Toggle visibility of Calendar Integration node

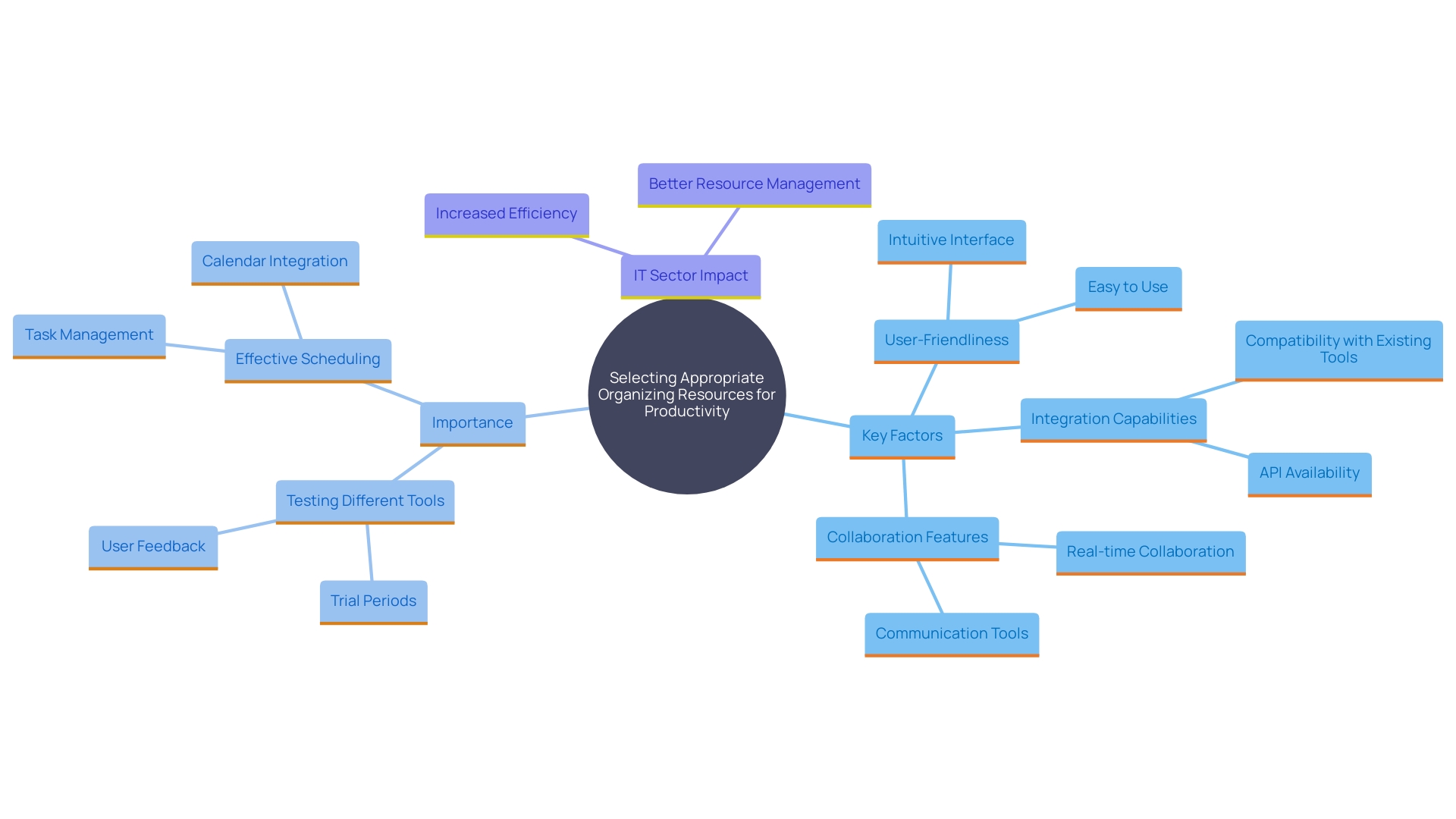click(277, 262)
